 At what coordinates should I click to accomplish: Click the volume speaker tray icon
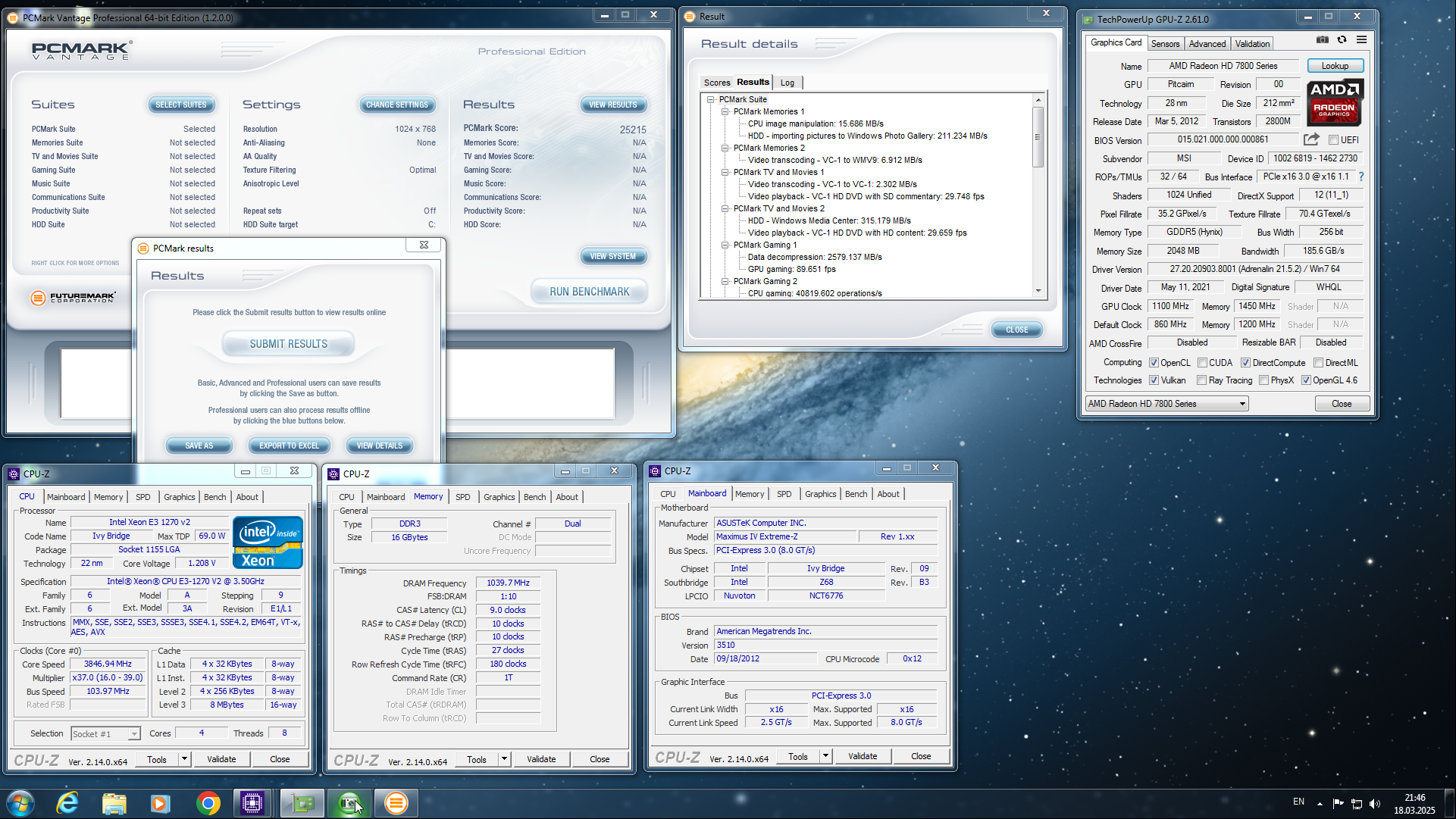click(x=1375, y=803)
